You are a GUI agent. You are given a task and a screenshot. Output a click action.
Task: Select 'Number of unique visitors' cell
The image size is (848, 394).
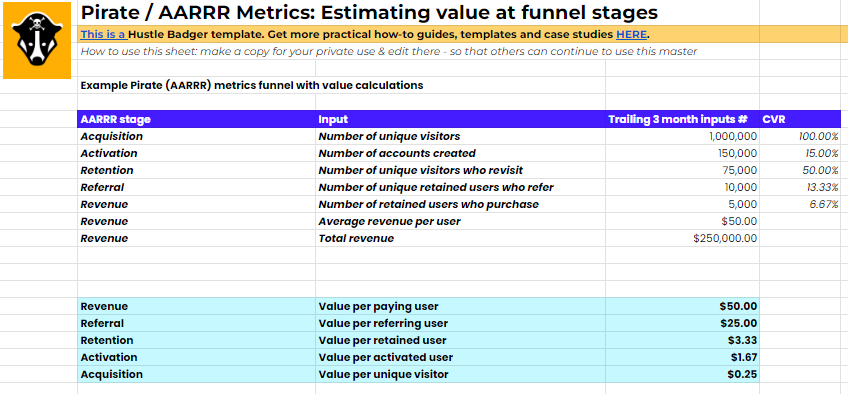[x=461, y=136]
